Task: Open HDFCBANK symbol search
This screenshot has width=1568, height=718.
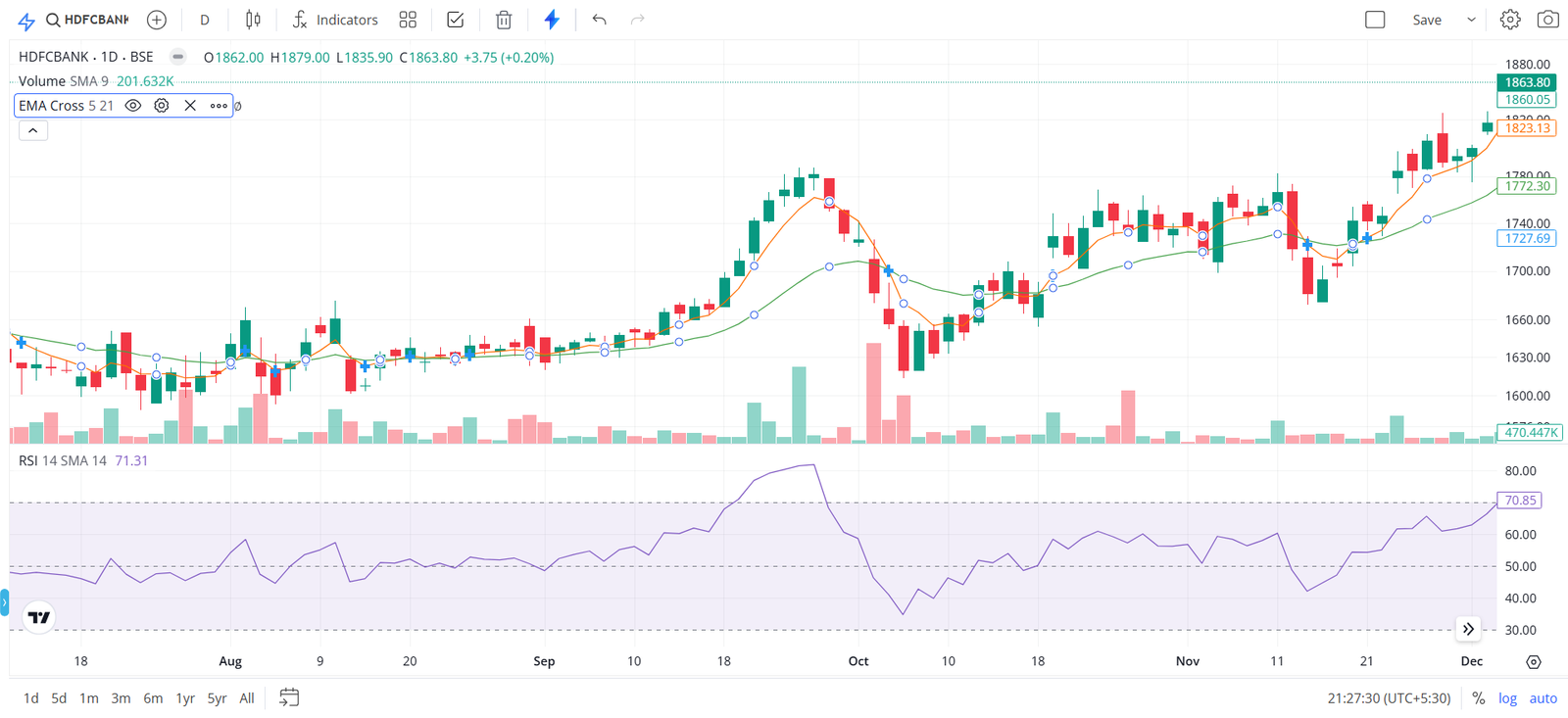Action: (86, 20)
